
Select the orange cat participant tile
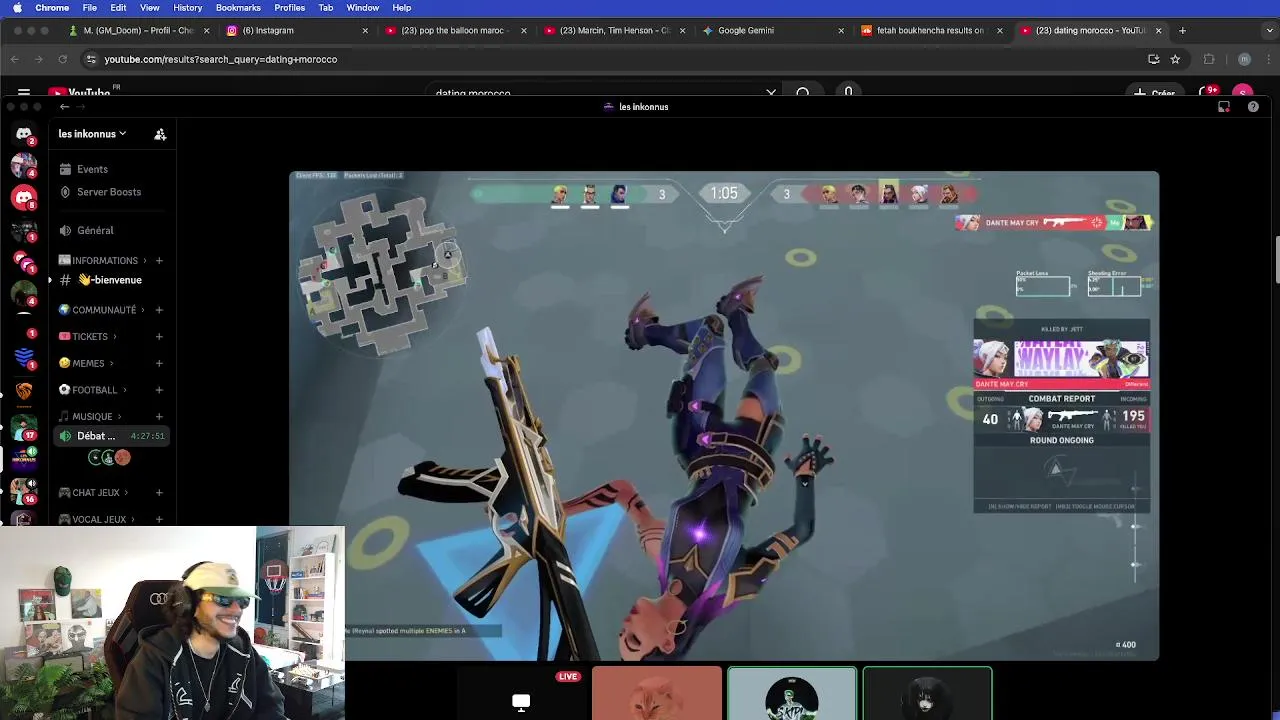pyautogui.click(x=657, y=694)
